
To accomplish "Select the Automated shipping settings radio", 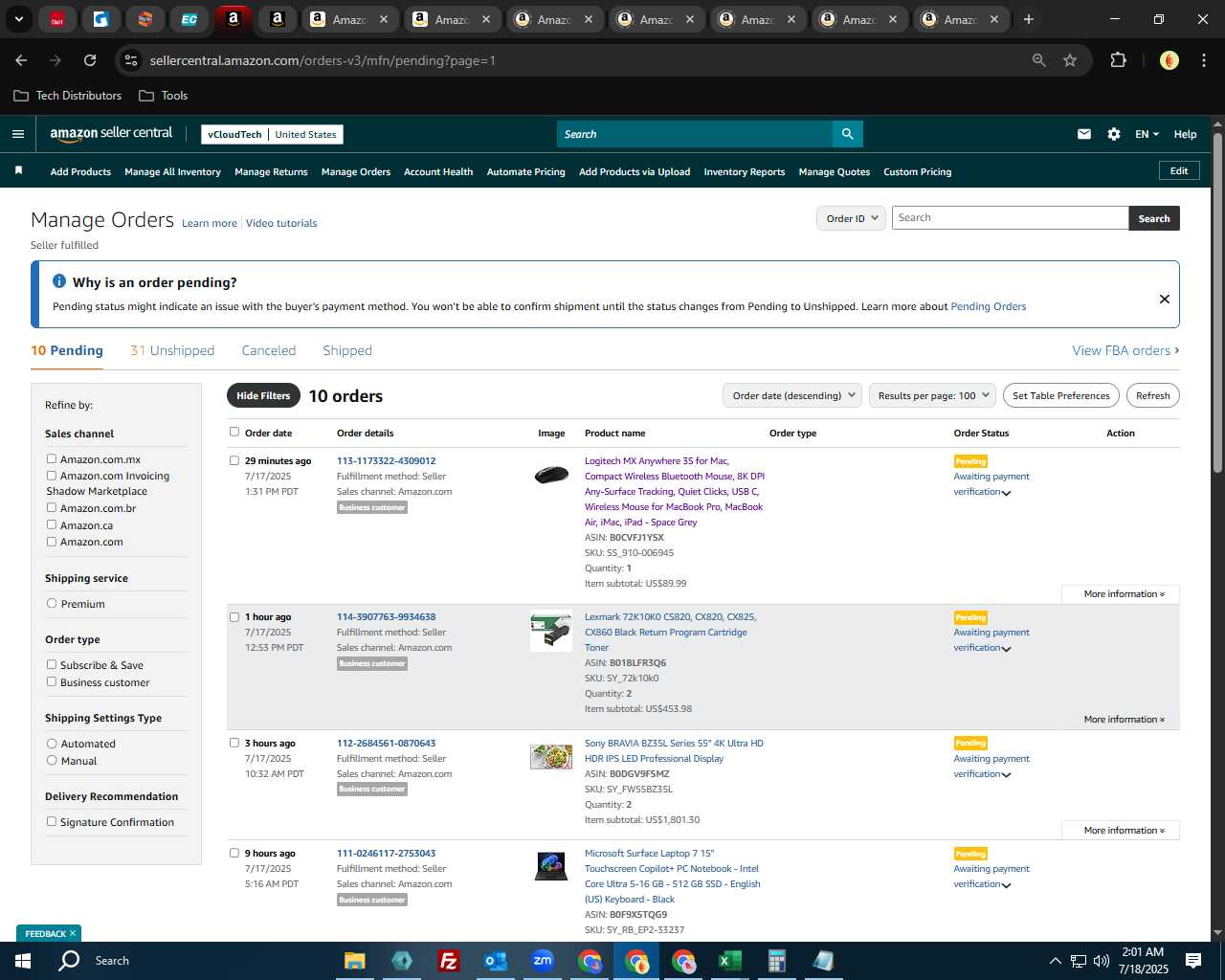I will (52, 744).
